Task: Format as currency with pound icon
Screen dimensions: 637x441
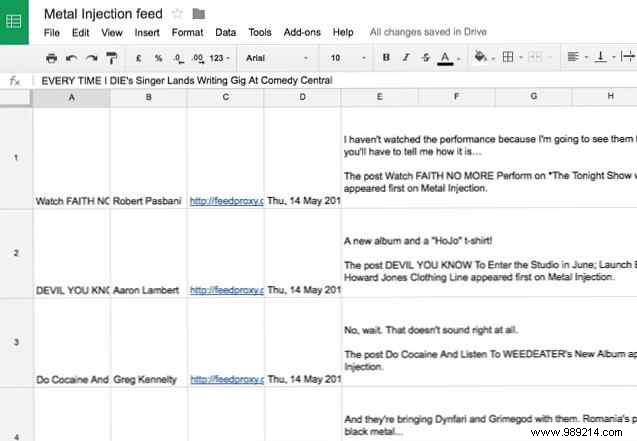Action: point(139,58)
